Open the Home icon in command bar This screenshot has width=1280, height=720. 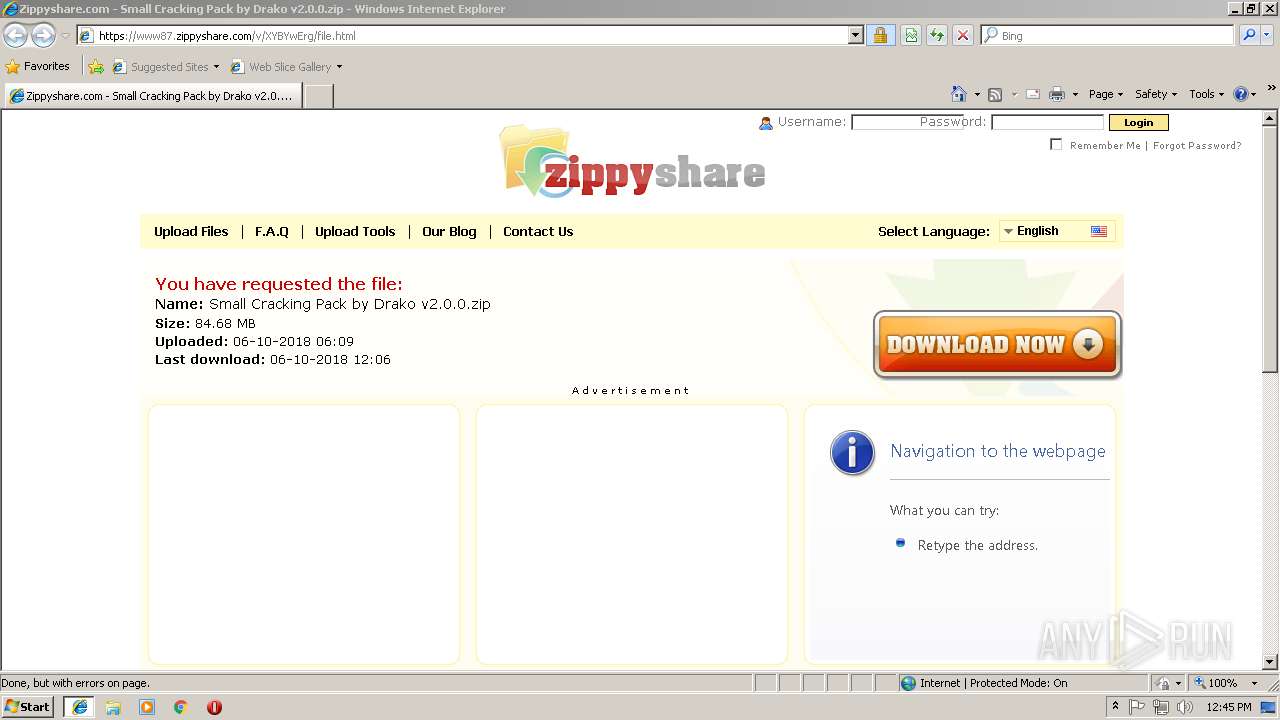coord(958,94)
